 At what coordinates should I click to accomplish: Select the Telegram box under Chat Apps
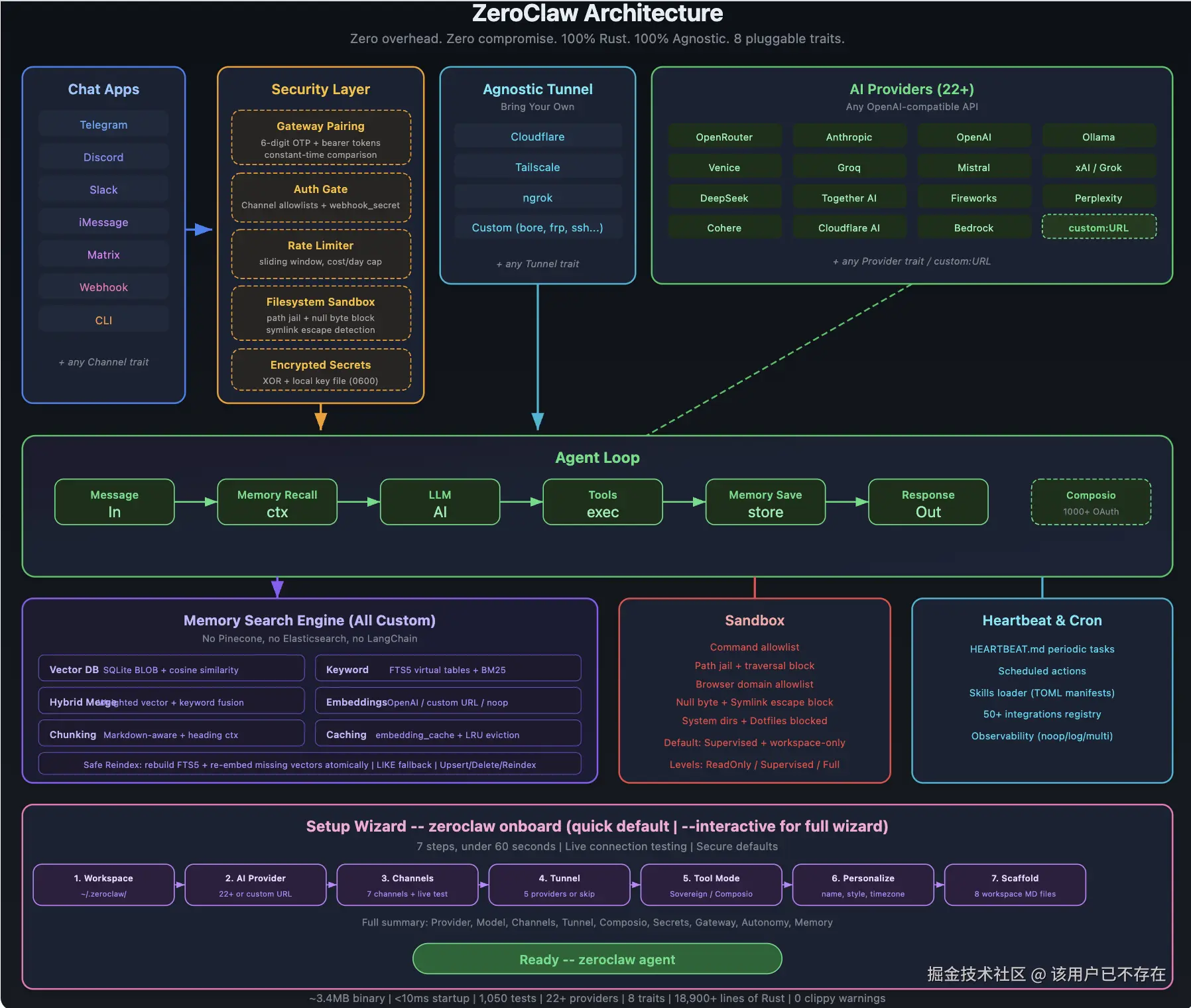point(103,125)
